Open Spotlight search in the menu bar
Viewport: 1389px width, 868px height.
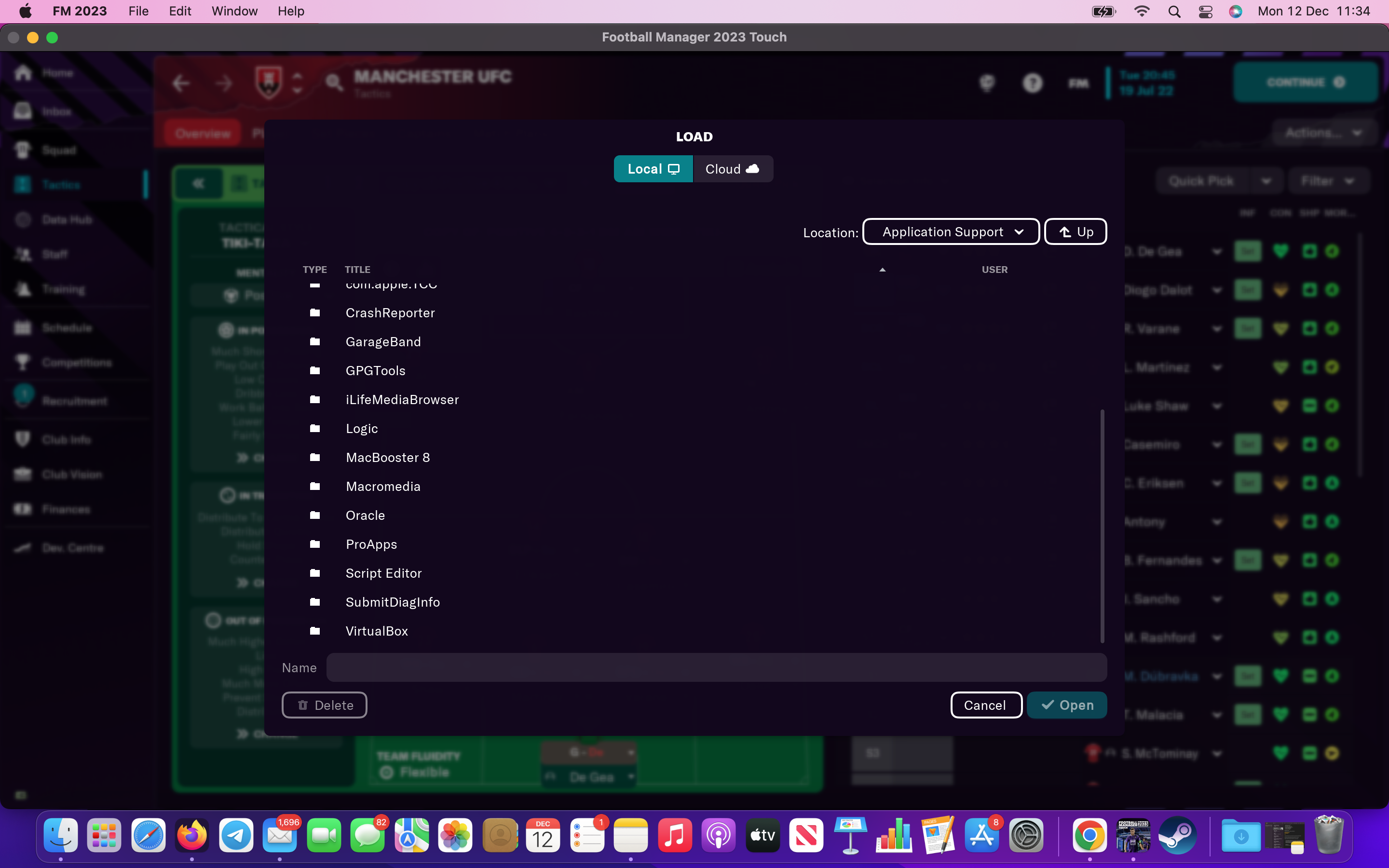click(x=1174, y=12)
